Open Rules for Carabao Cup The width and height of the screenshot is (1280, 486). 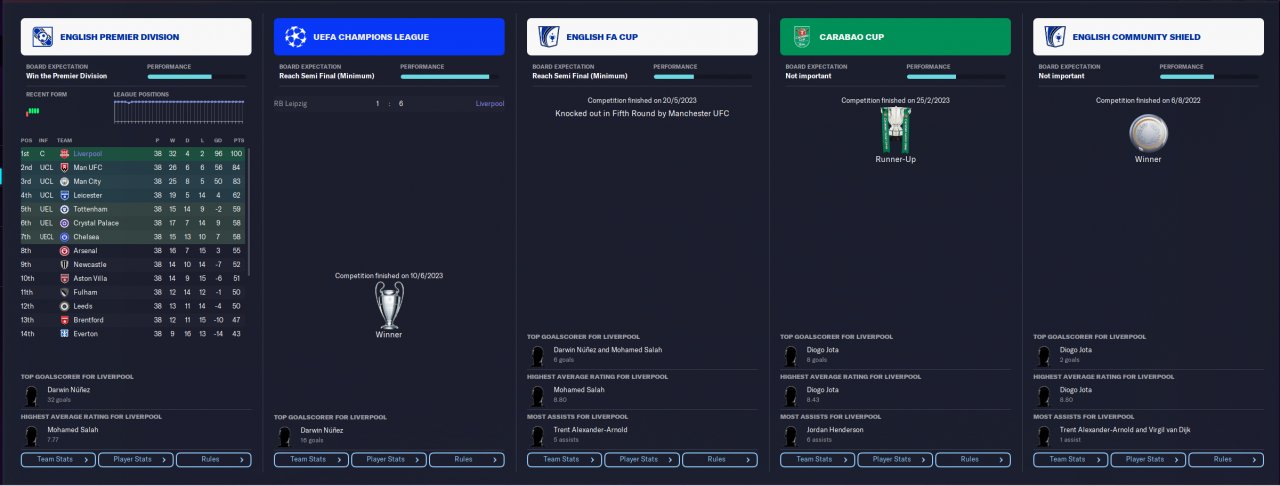(x=972, y=460)
